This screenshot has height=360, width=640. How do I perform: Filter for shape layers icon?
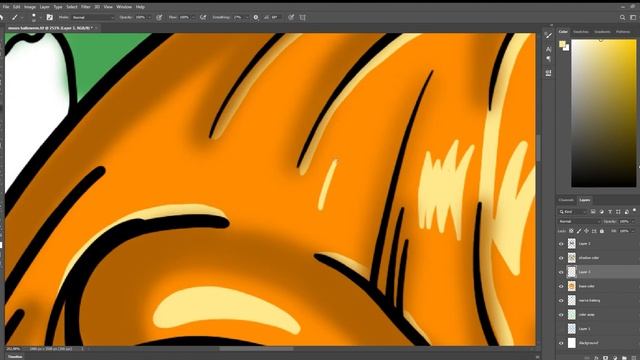pyautogui.click(x=618, y=211)
